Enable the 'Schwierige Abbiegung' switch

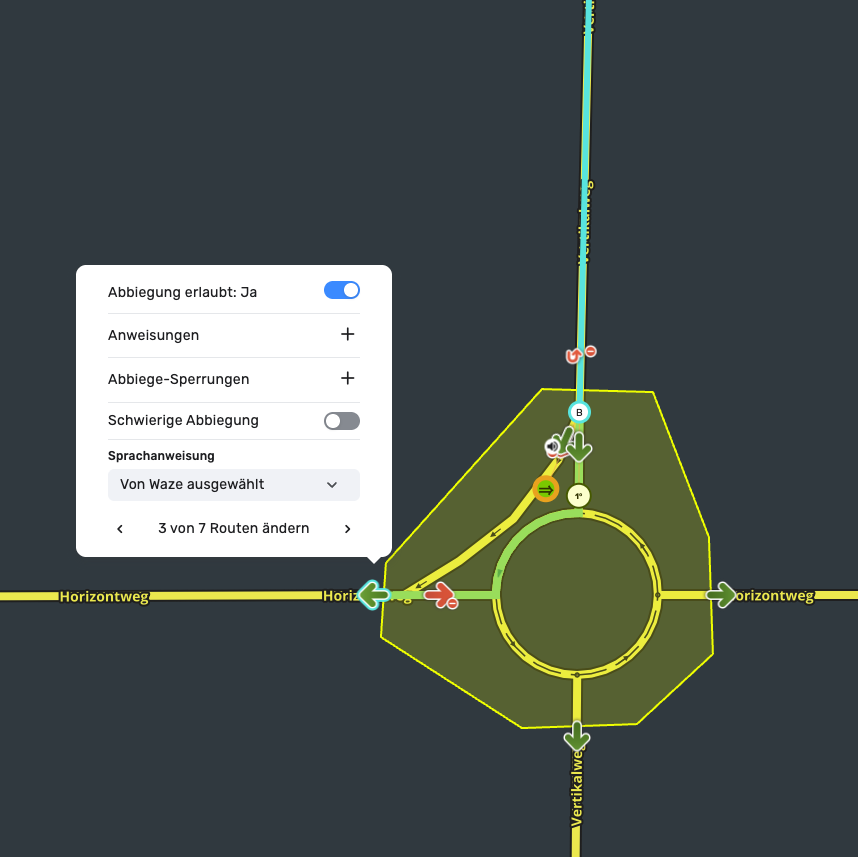tap(341, 421)
